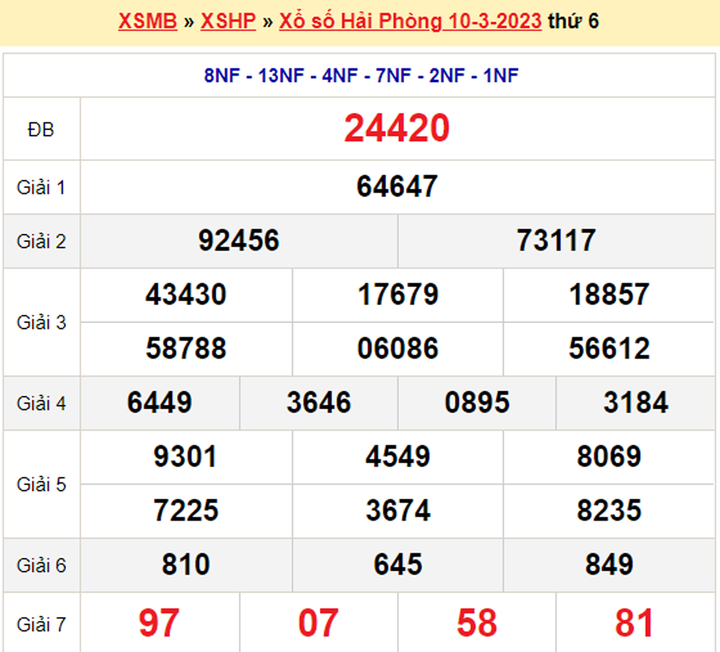Select Giải 2 number 92456
The image size is (720, 652).
(239, 240)
